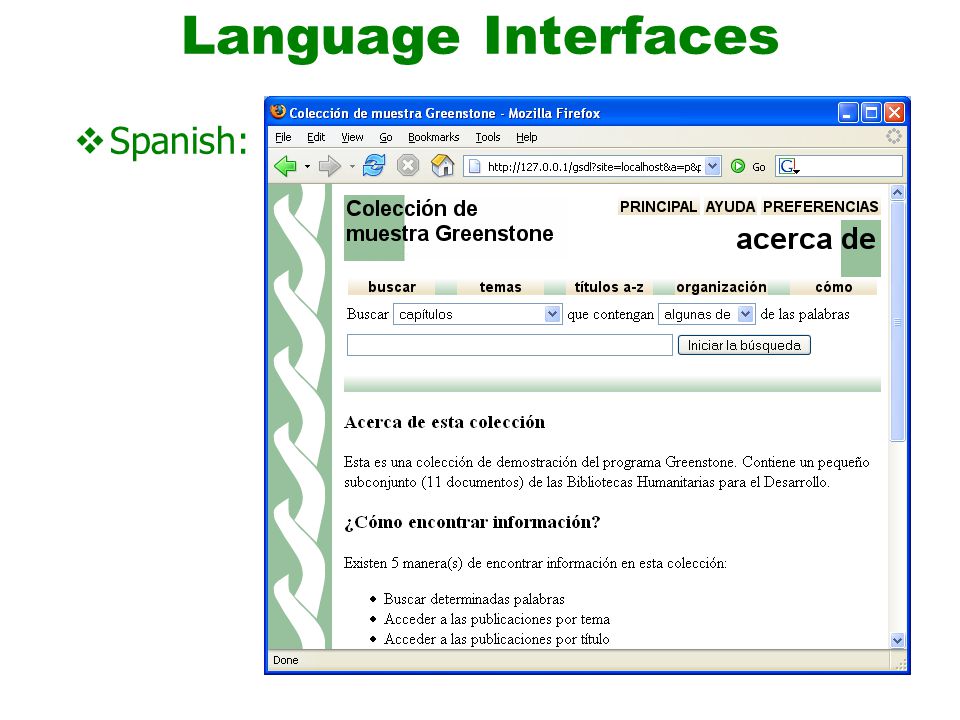This screenshot has width=960, height=720.
Task: Click the PRINCIPAL link
Action: pos(658,207)
